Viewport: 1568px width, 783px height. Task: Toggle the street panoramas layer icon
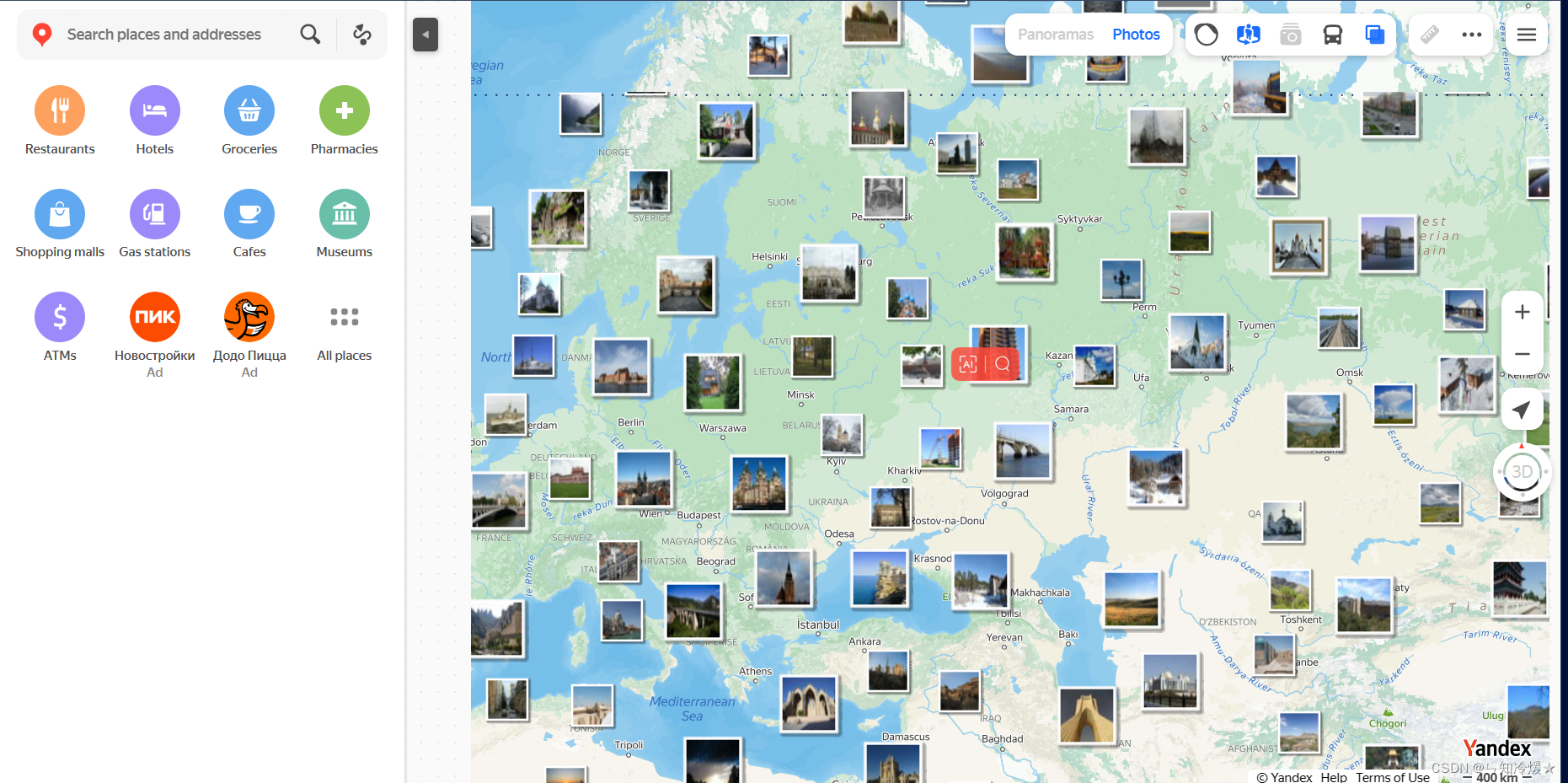(x=1249, y=35)
